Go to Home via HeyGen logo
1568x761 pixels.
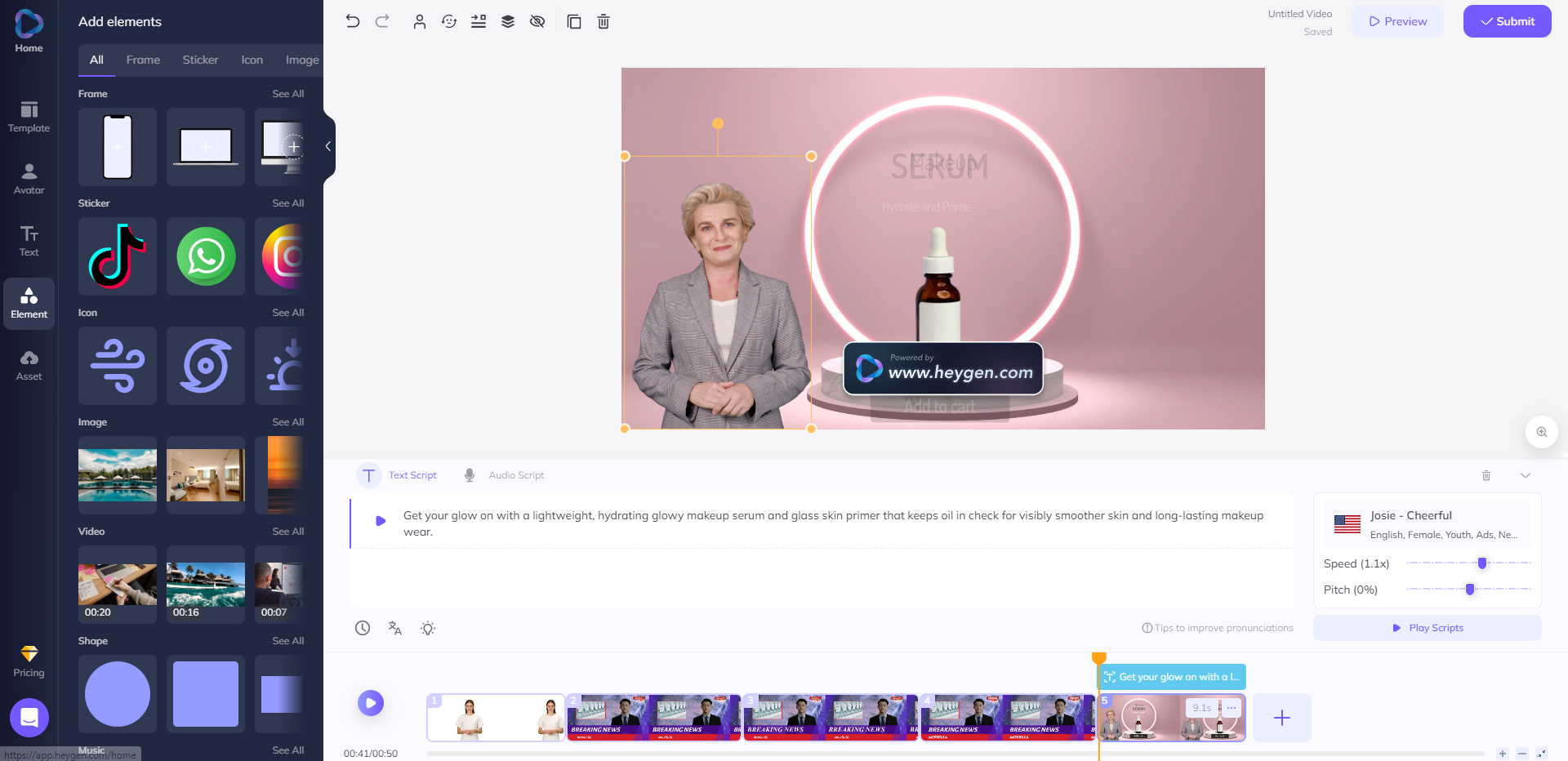pyautogui.click(x=29, y=31)
